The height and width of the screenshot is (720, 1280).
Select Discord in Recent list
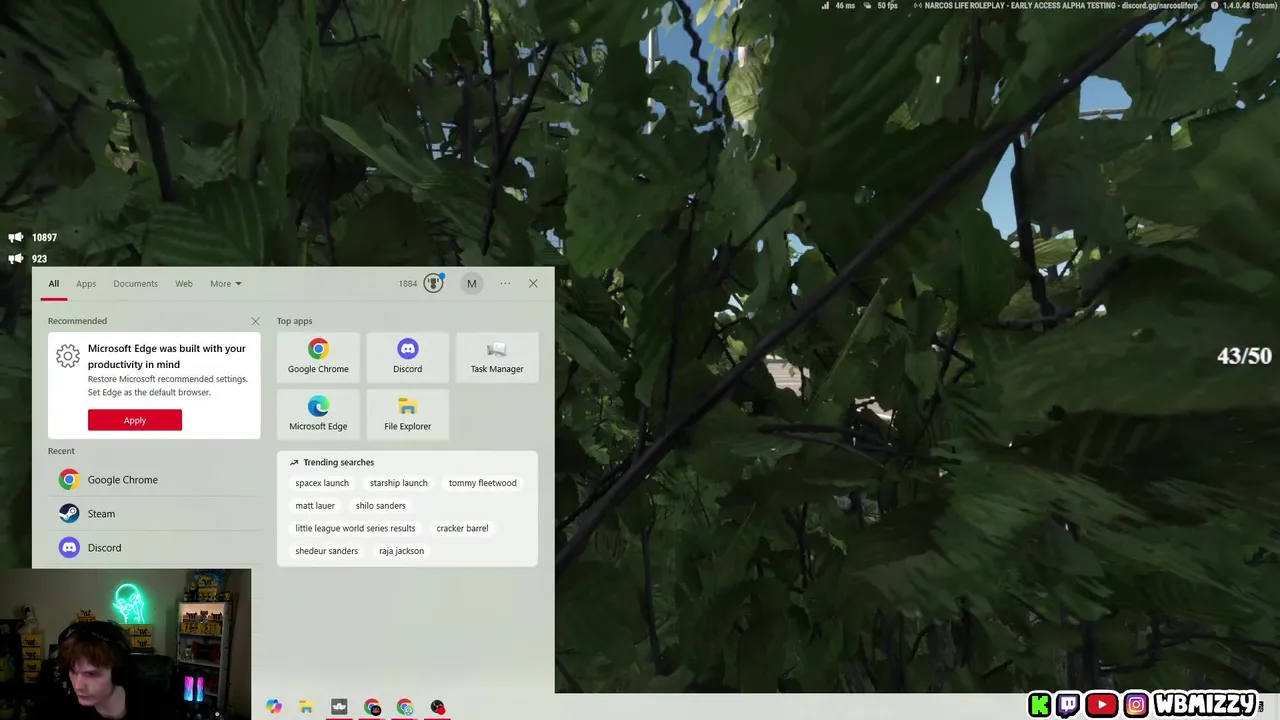(x=155, y=548)
